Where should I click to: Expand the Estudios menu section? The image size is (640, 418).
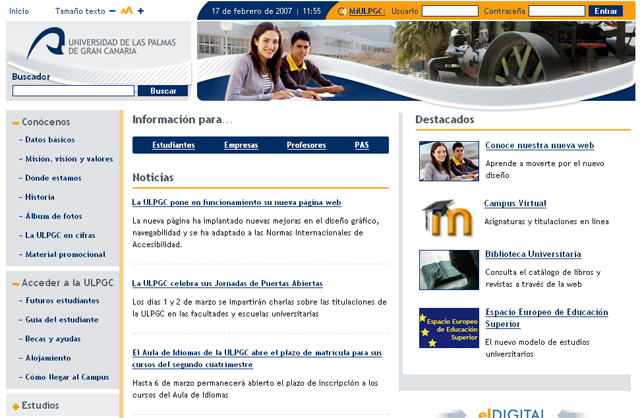(16, 406)
